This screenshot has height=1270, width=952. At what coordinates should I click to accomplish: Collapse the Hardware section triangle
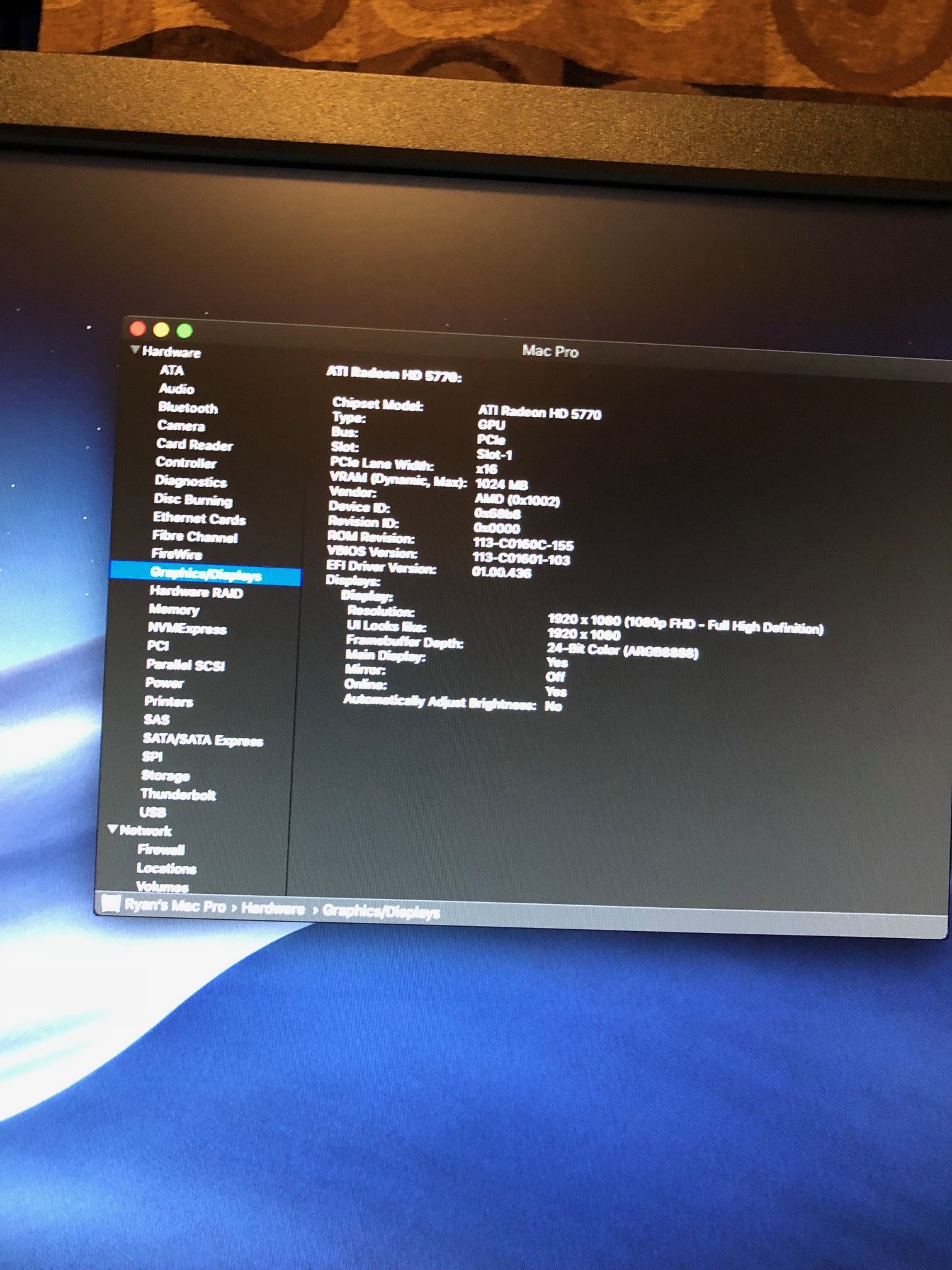coord(135,349)
